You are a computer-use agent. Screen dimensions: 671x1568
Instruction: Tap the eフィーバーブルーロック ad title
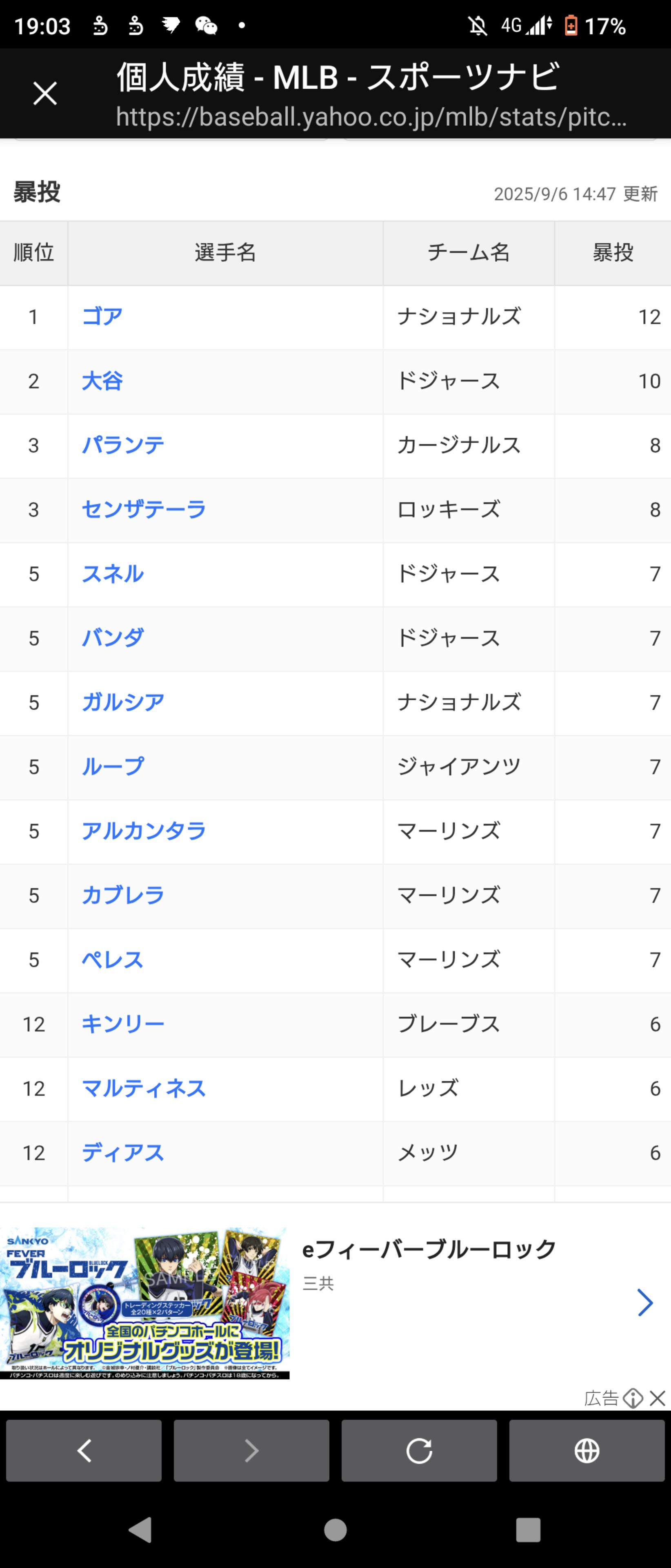click(x=429, y=1249)
